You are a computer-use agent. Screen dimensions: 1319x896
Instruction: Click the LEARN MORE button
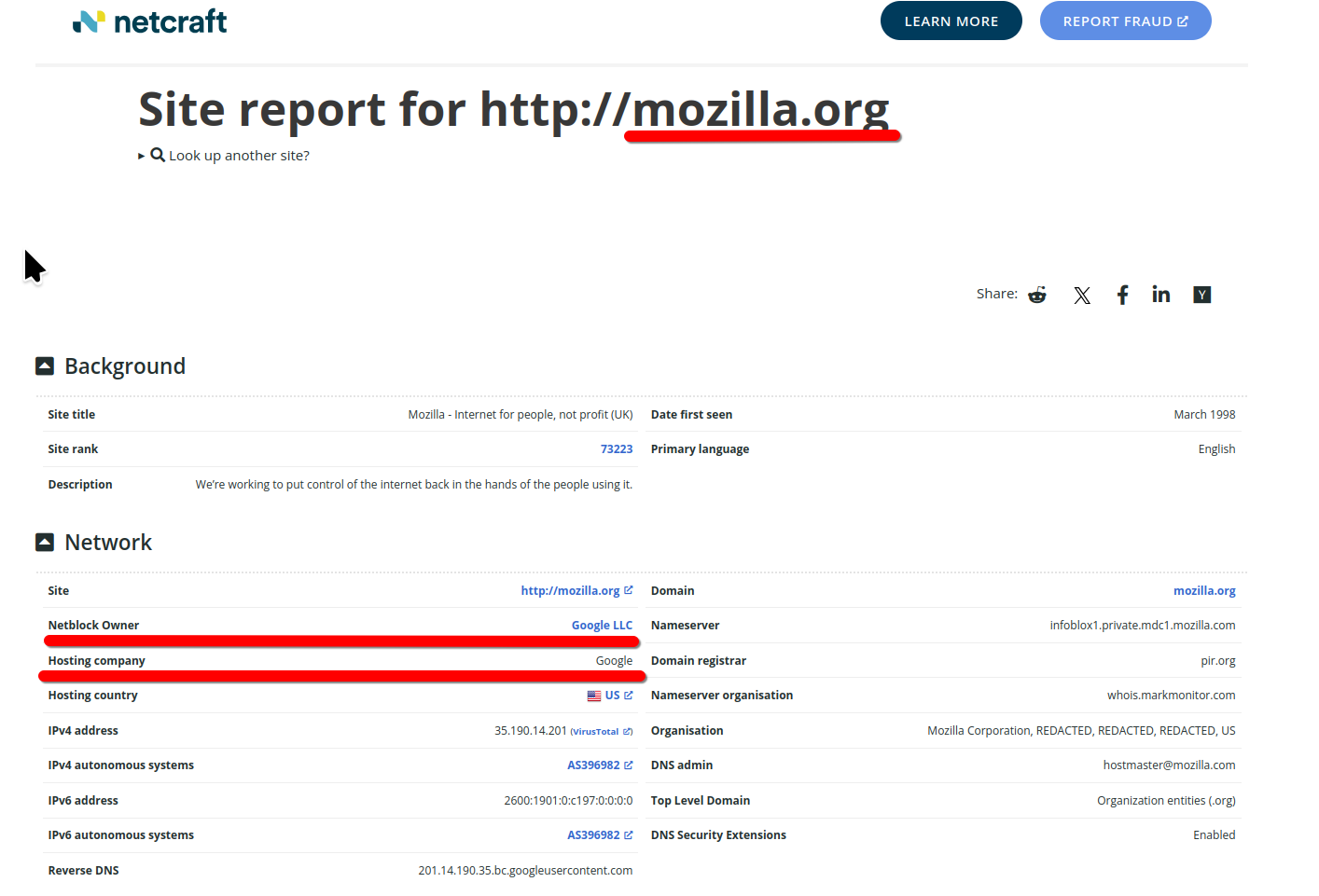pos(951,21)
